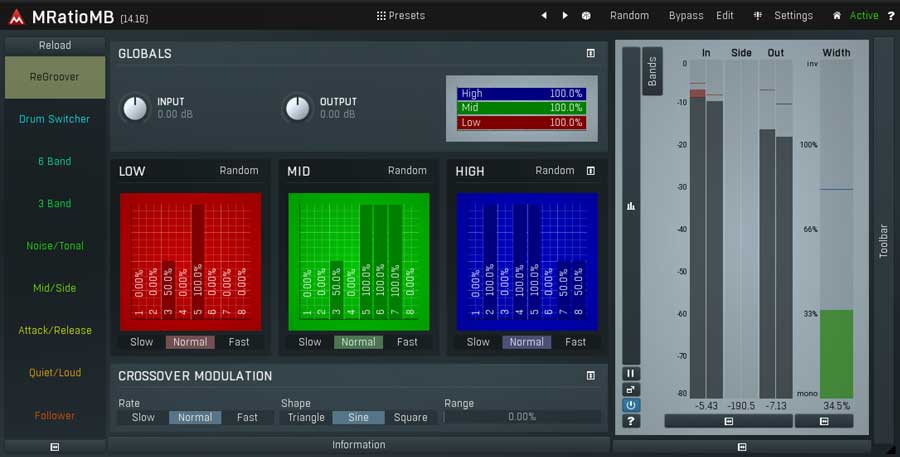The height and width of the screenshot is (457, 900).
Task: Set MID band speed to Fast
Action: 407,342
